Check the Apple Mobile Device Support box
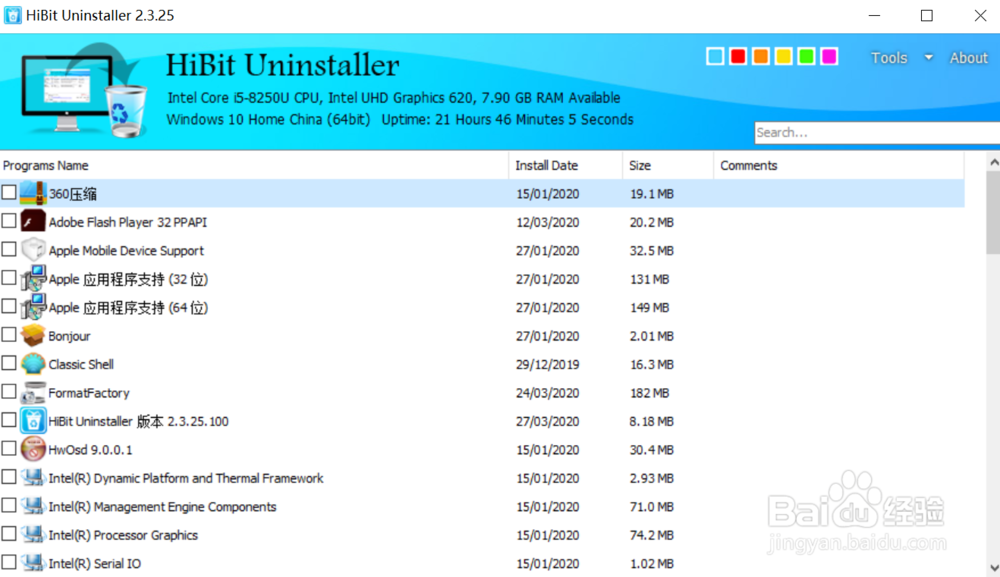 (x=8, y=249)
